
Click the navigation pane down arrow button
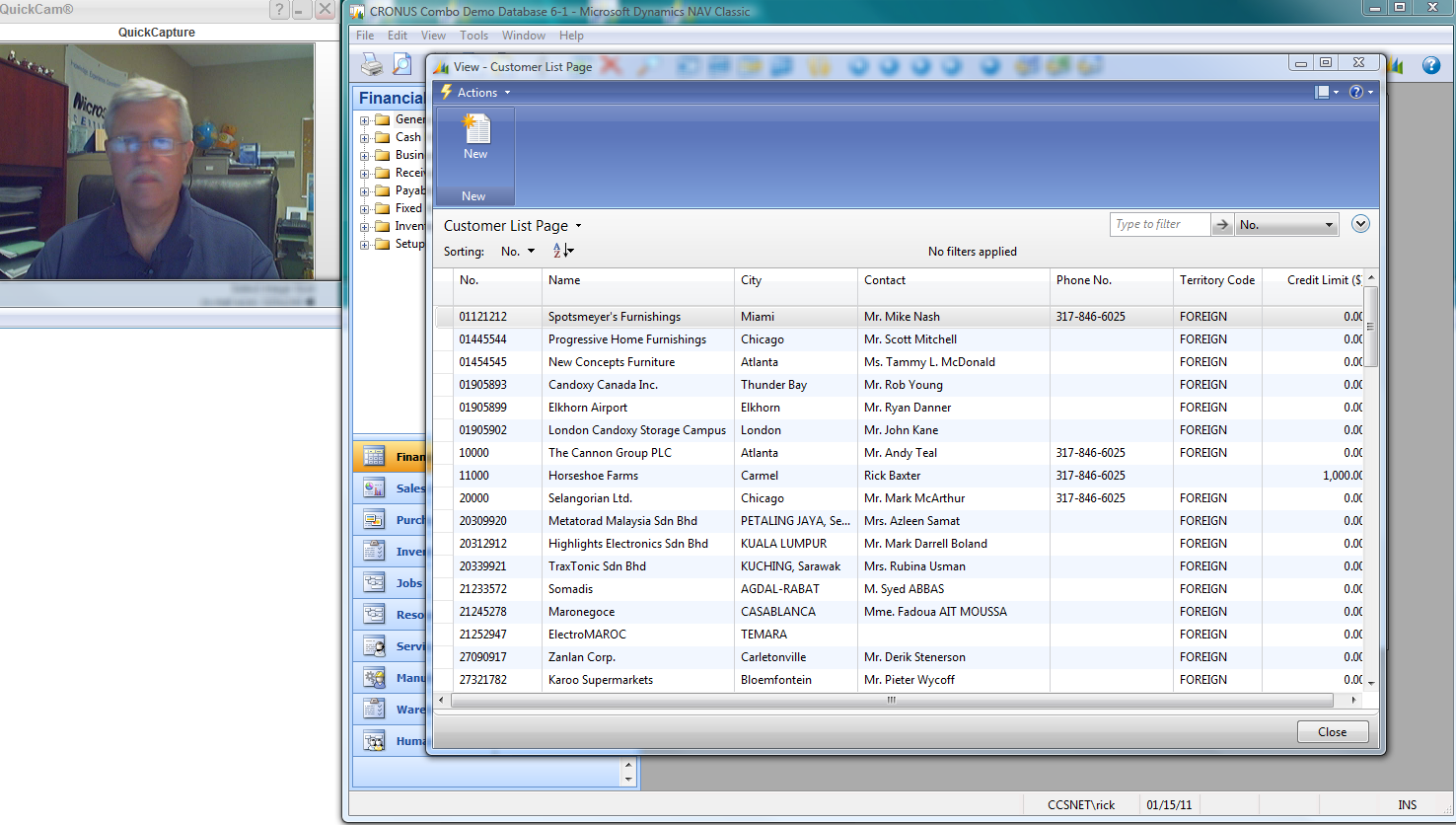pos(629,780)
